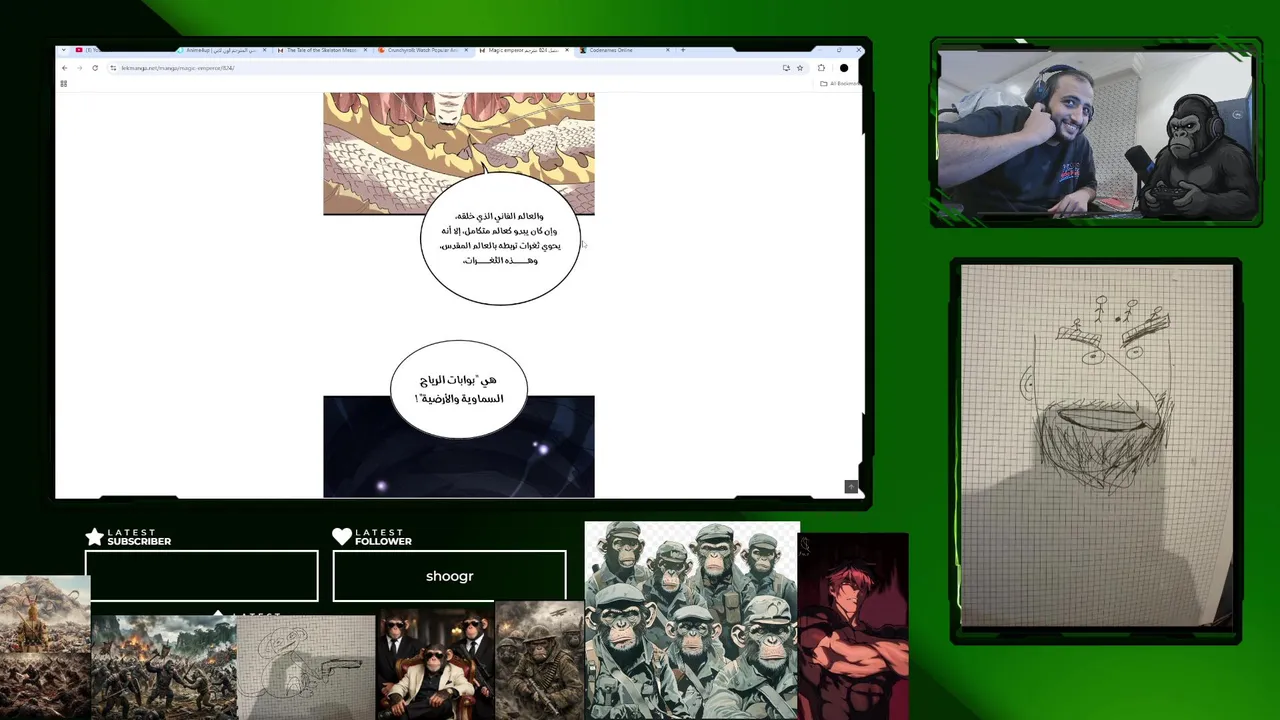Click the large Arabic speech bubble

(500, 239)
